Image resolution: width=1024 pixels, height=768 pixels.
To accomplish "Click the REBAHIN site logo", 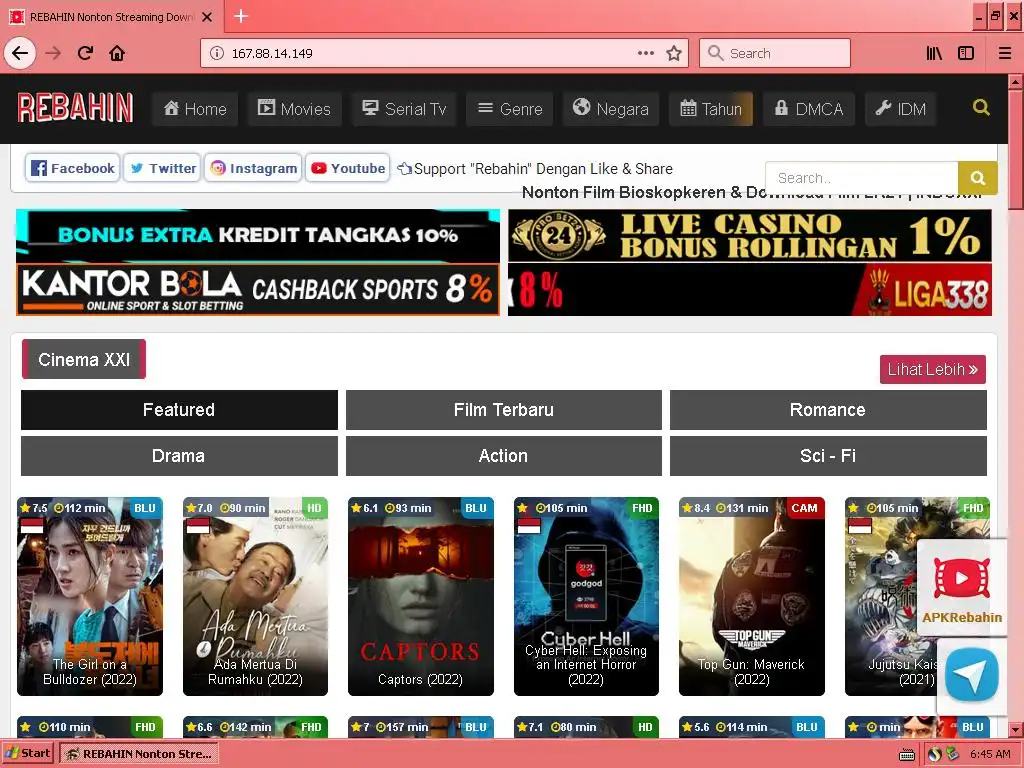I will pyautogui.click(x=75, y=108).
